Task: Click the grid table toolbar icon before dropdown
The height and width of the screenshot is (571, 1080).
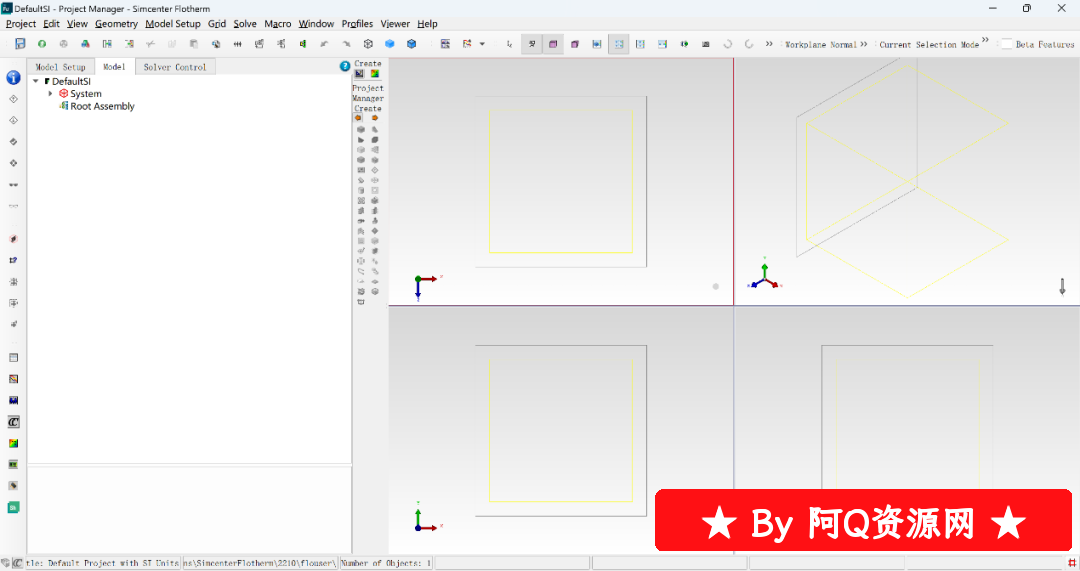Action: click(x=446, y=44)
